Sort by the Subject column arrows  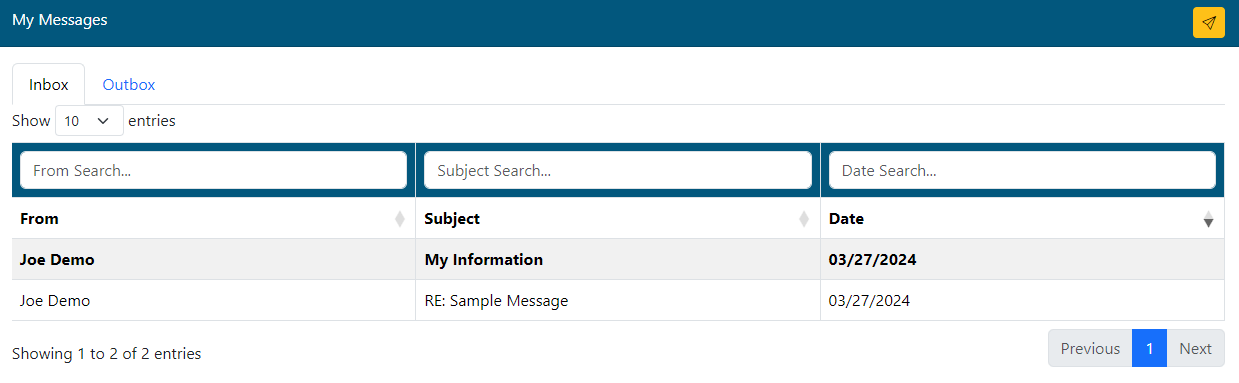point(804,219)
